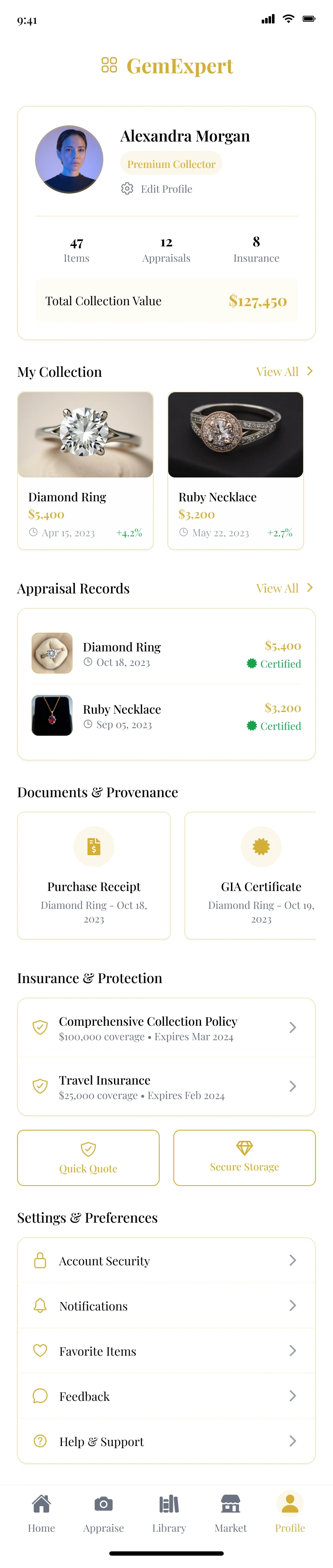Image resolution: width=333 pixels, height=1568 pixels.
Task: Tap the Favorite Items heart icon
Action: coord(40,1350)
